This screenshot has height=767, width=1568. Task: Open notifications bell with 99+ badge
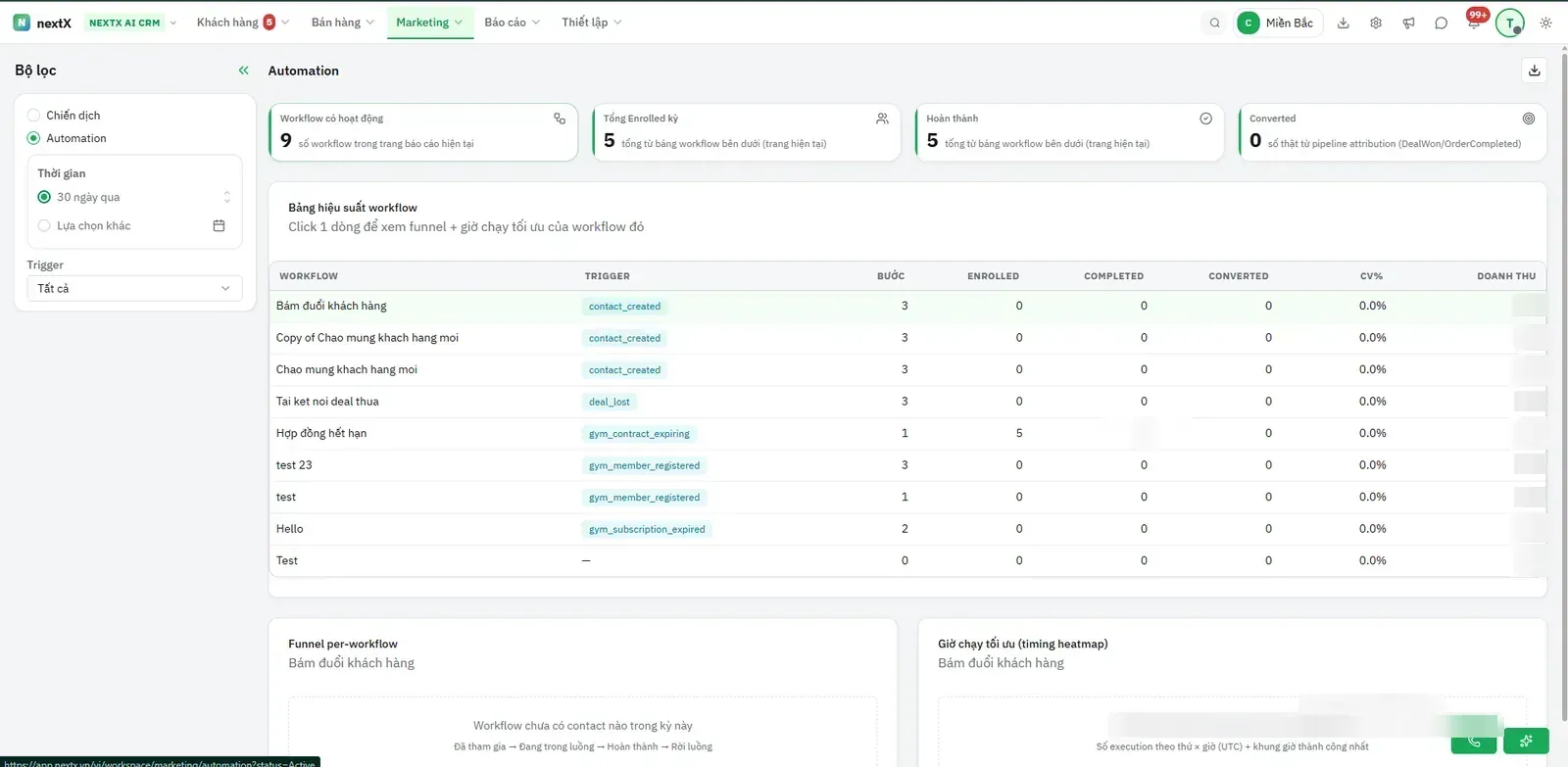coord(1474,21)
